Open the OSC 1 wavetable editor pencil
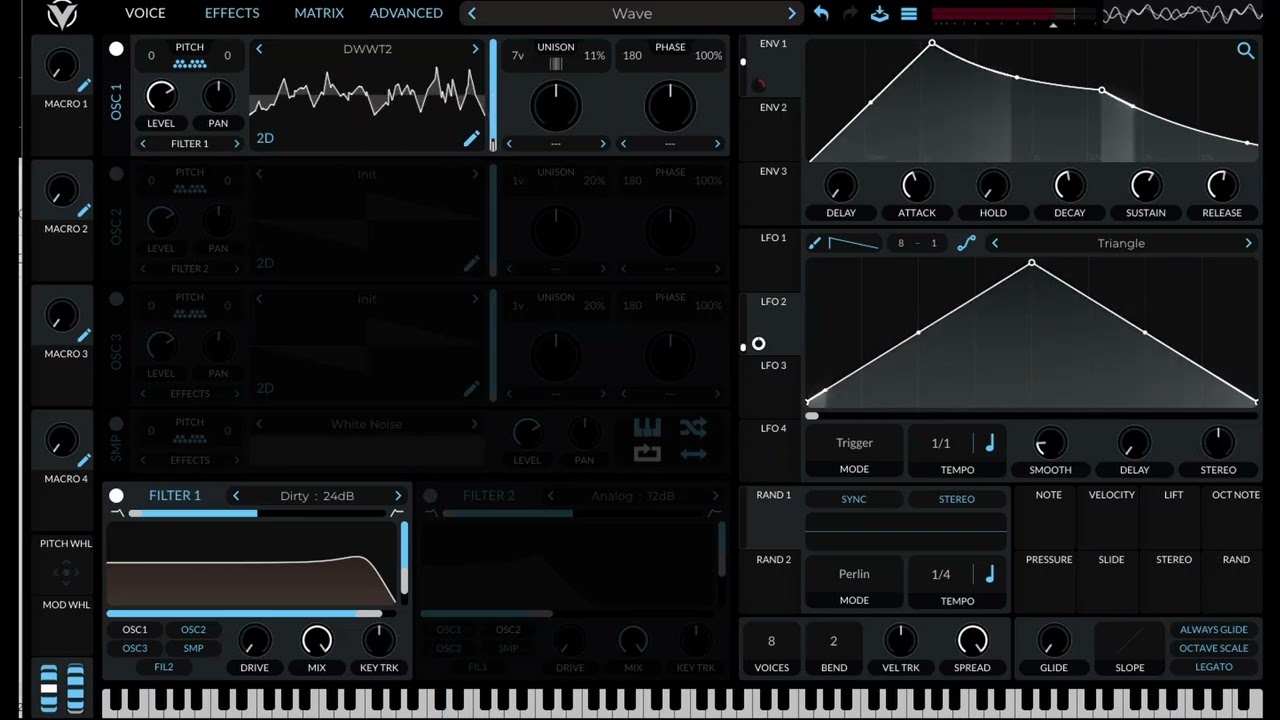Screen dimensions: 1280x720 (471, 139)
